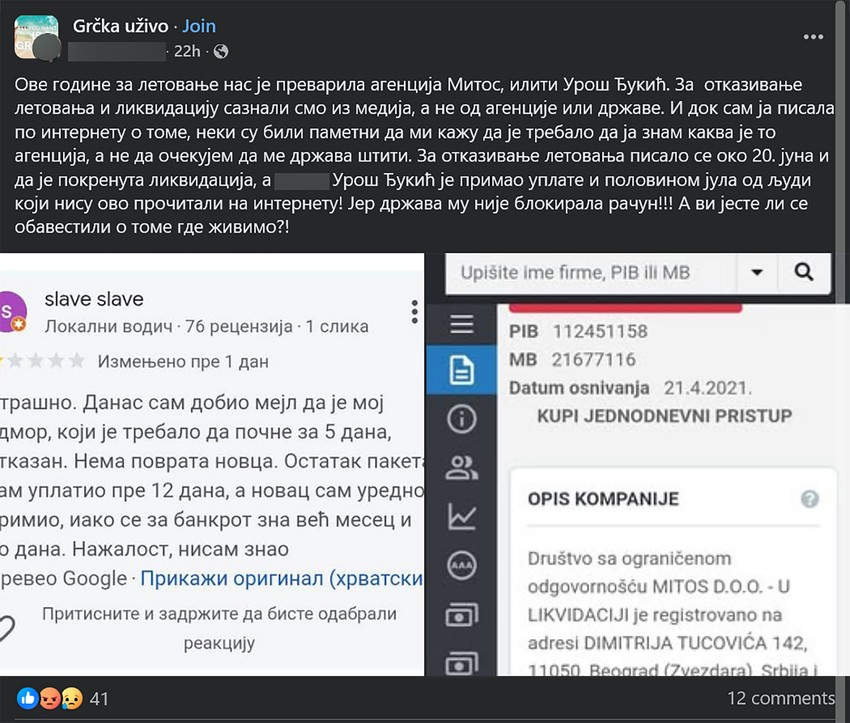The image size is (850, 723).
Task: Open the three-dot menu on slave slave's review
Action: click(414, 311)
